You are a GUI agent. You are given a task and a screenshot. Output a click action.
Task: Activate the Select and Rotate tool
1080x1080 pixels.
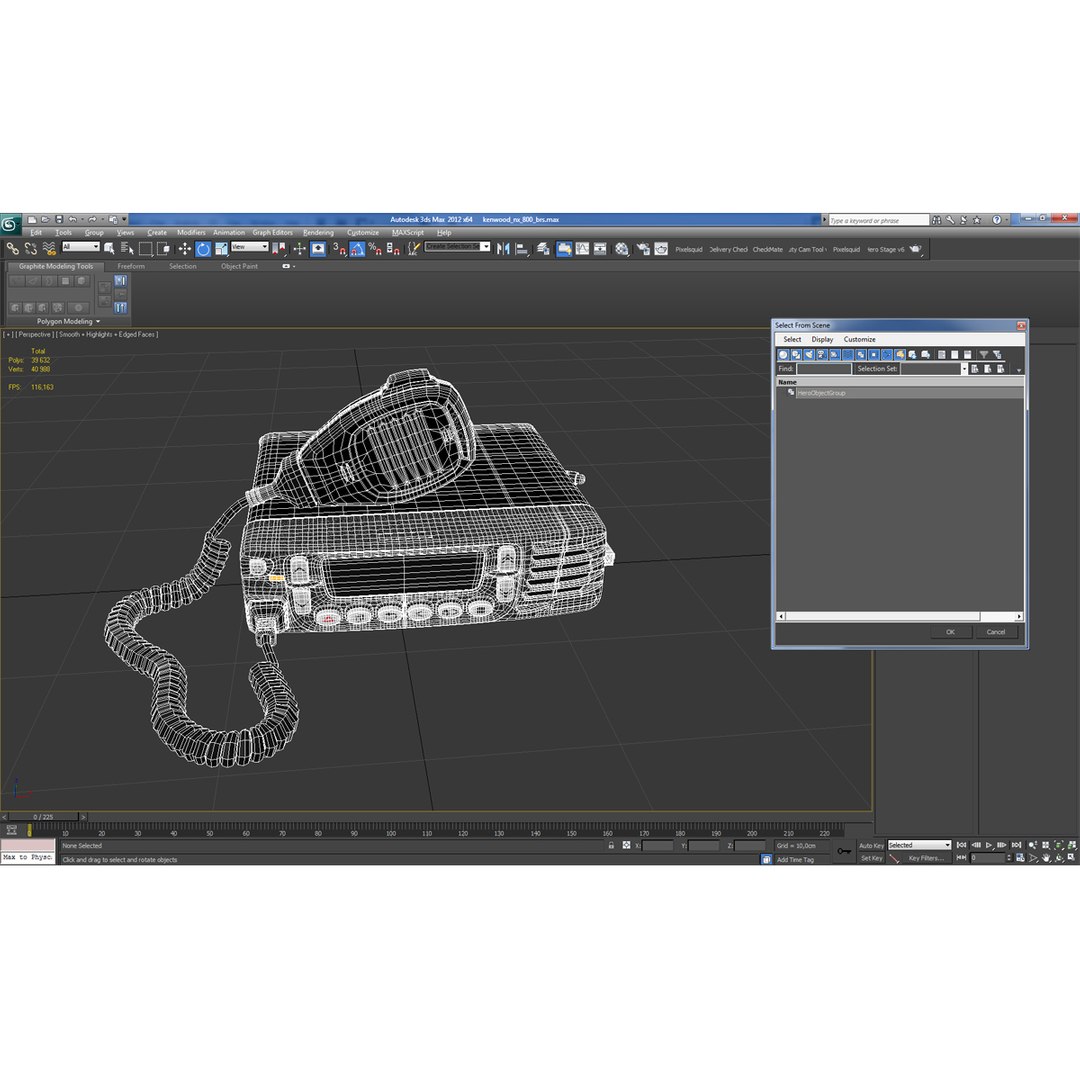[203, 249]
